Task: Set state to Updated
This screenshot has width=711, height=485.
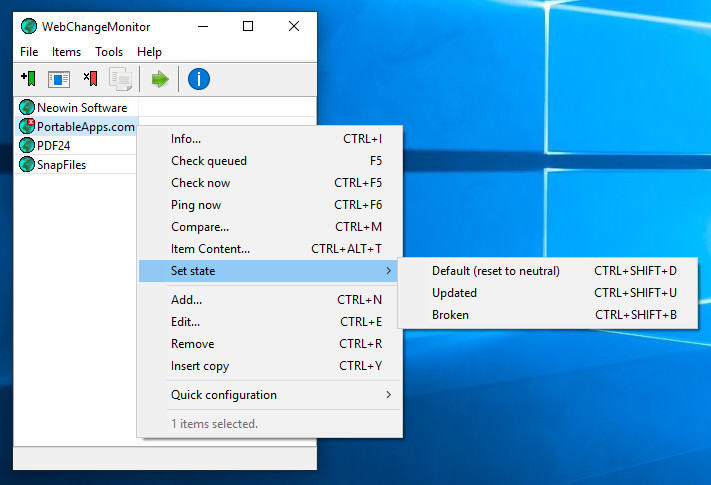Action: [x=454, y=293]
